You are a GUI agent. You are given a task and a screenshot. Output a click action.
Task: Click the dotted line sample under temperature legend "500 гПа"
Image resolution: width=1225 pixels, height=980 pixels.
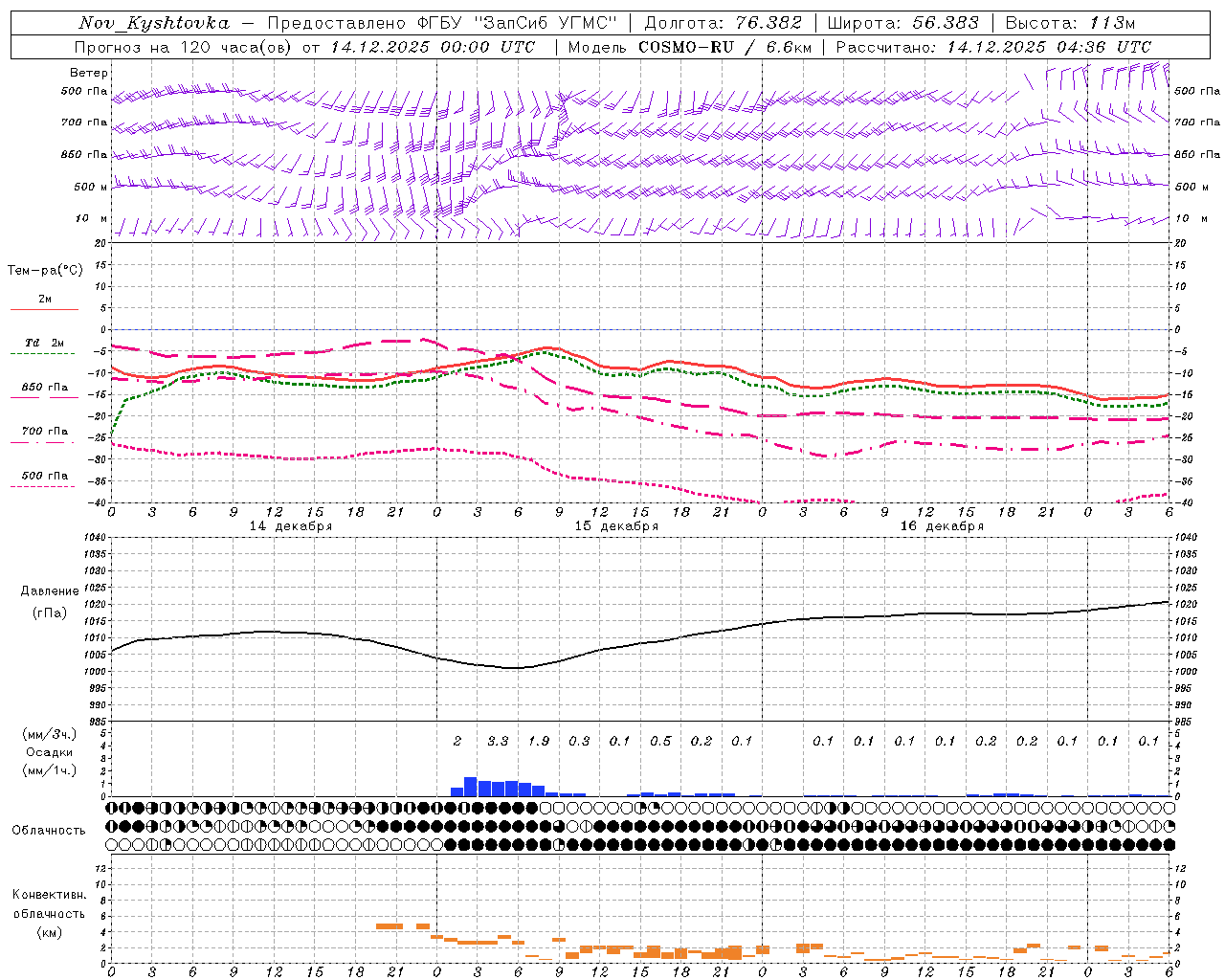[x=43, y=486]
